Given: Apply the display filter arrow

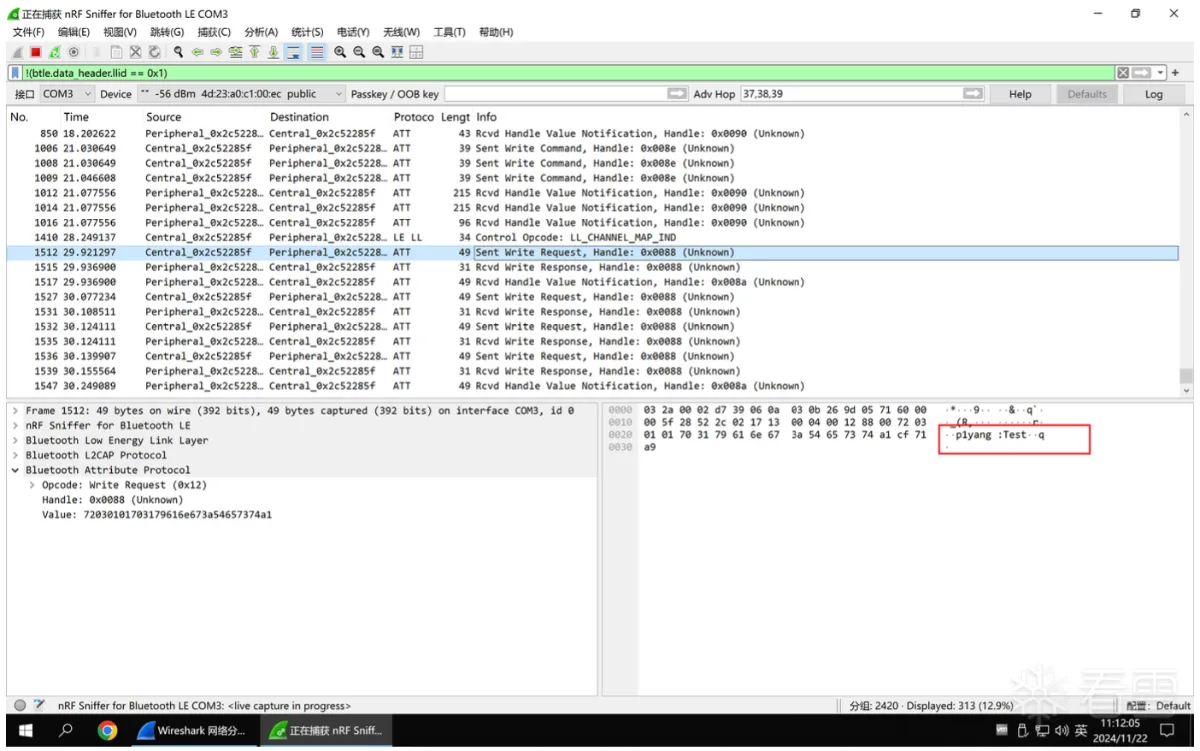Looking at the screenshot, I should tap(1142, 73).
